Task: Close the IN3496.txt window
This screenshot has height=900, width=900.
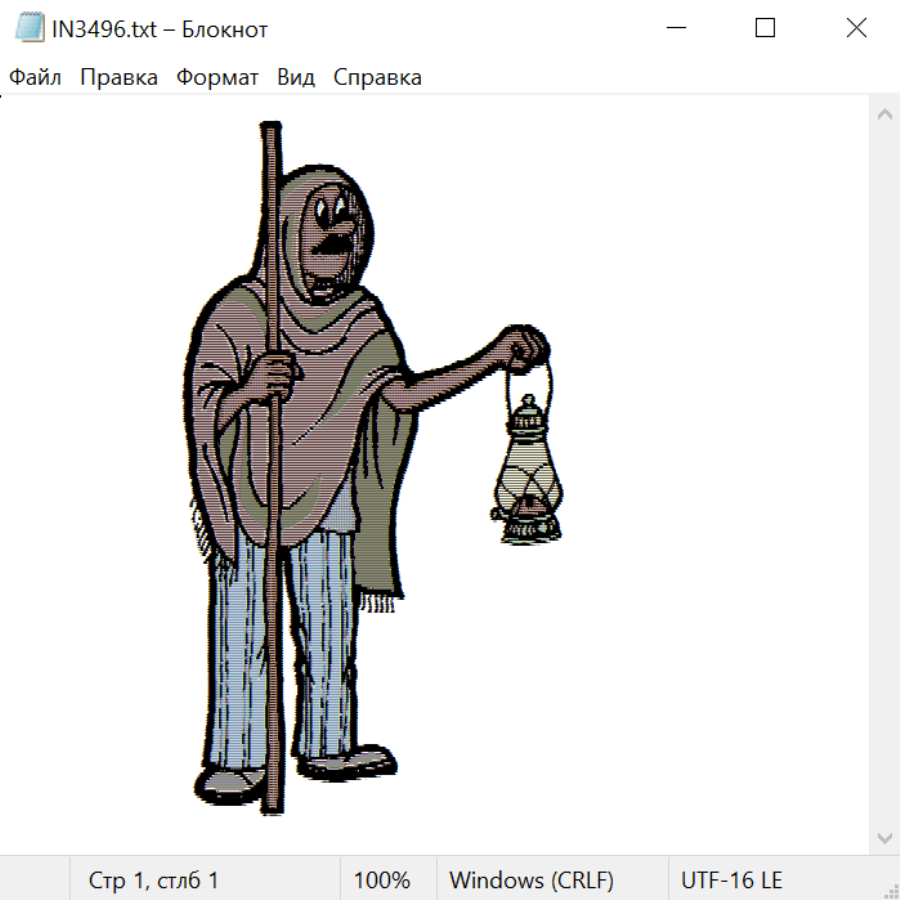Action: [x=856, y=29]
